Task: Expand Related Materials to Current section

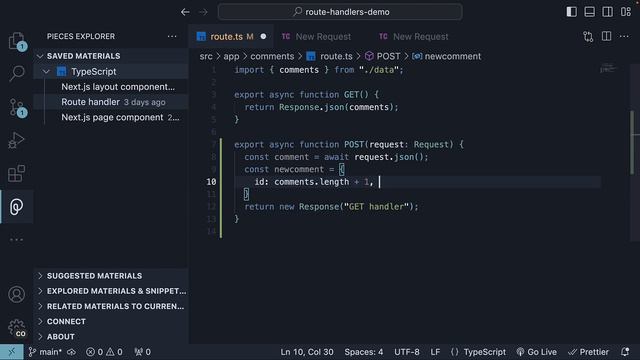Action: [x=111, y=306]
